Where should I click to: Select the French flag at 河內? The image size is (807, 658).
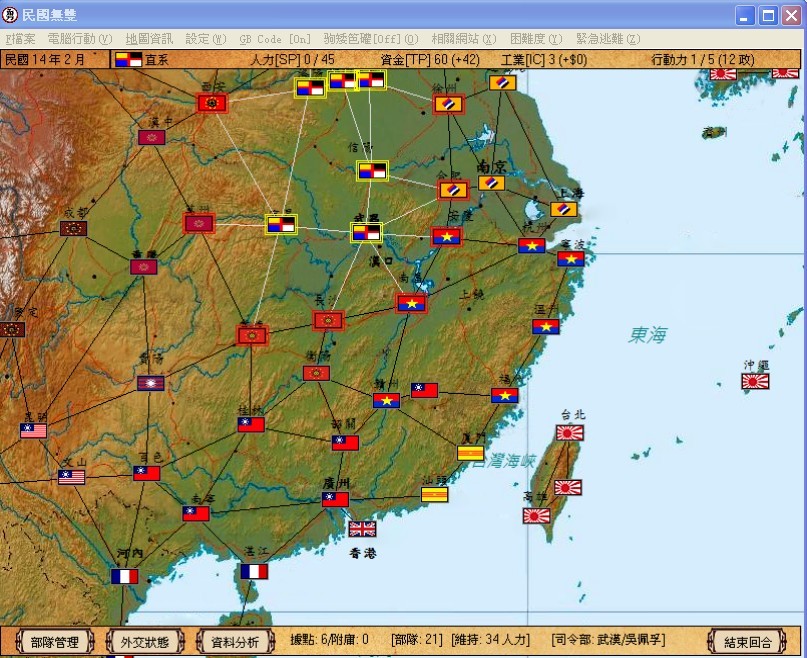[x=125, y=576]
